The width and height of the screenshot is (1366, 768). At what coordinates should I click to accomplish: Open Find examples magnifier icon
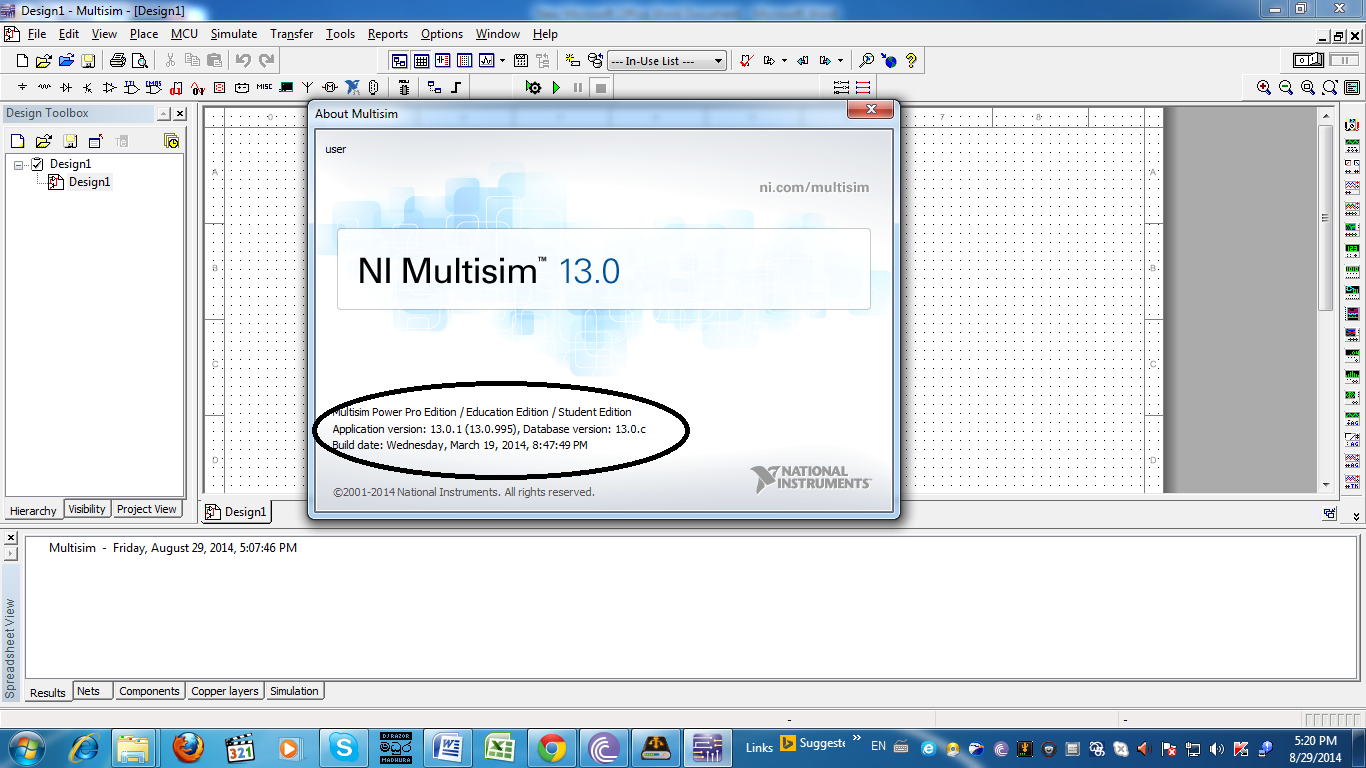click(867, 61)
